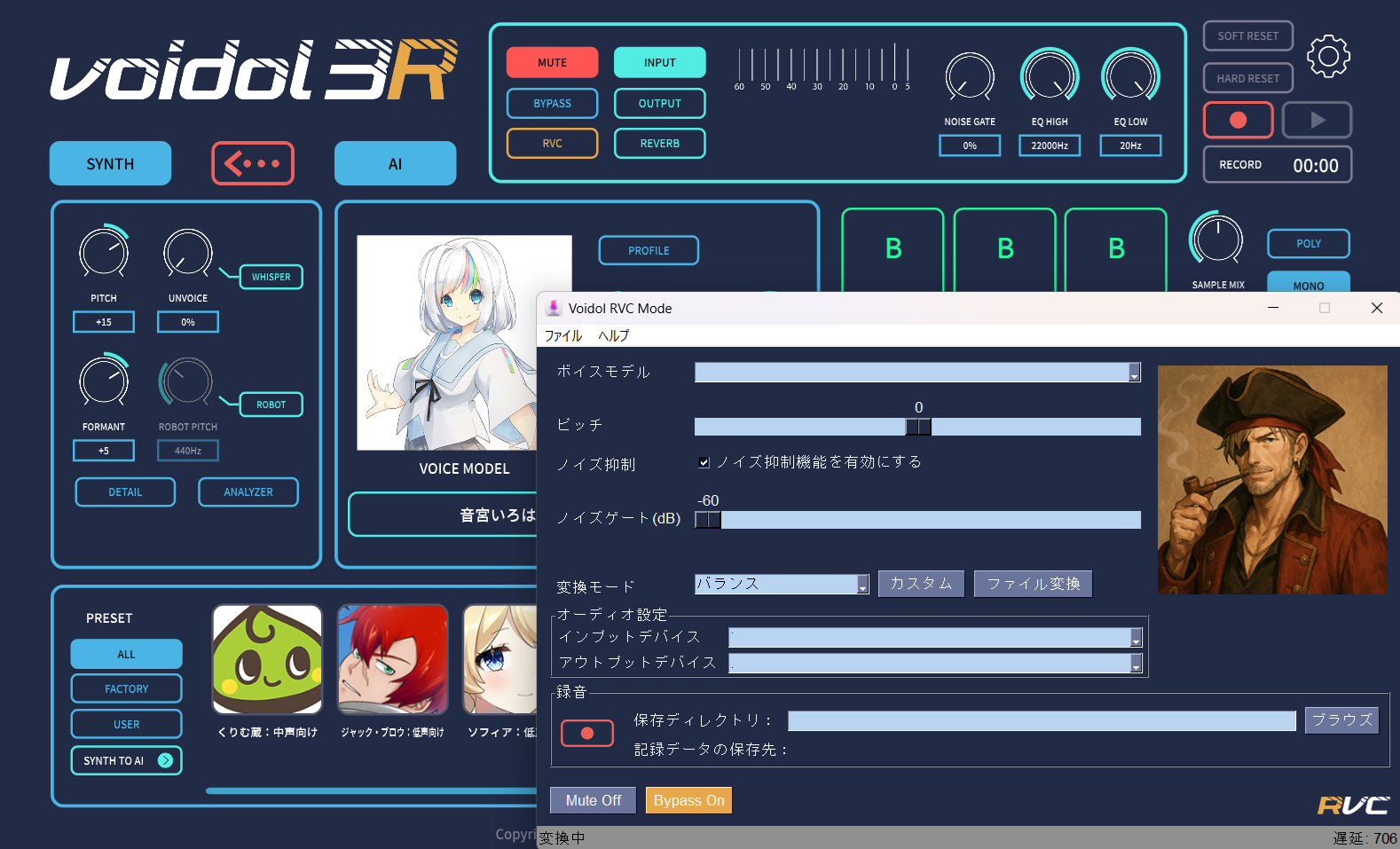Enable the WHISPER toggle
1400x849 pixels.
pyautogui.click(x=271, y=277)
